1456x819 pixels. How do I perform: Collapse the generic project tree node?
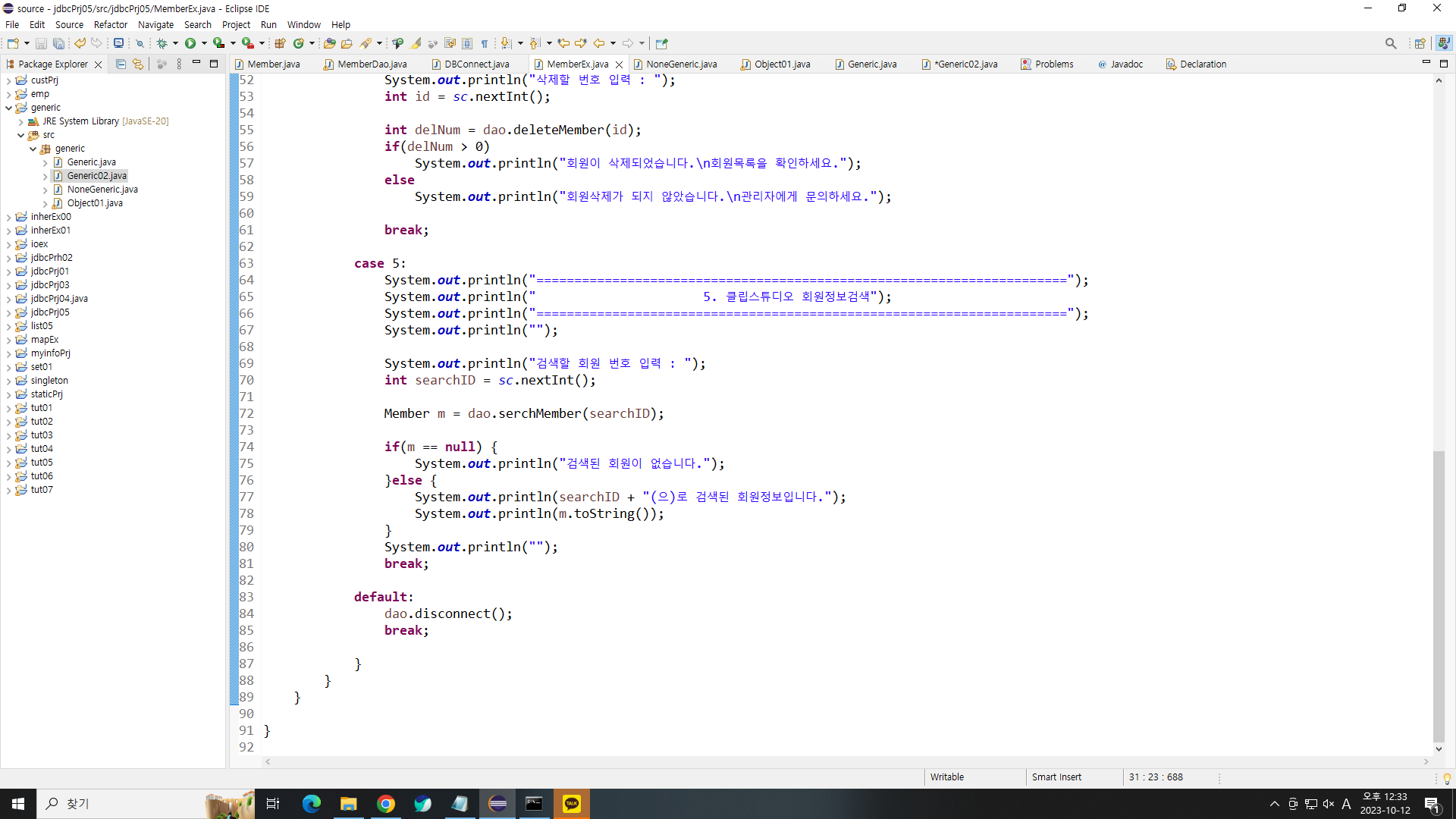coord(9,108)
